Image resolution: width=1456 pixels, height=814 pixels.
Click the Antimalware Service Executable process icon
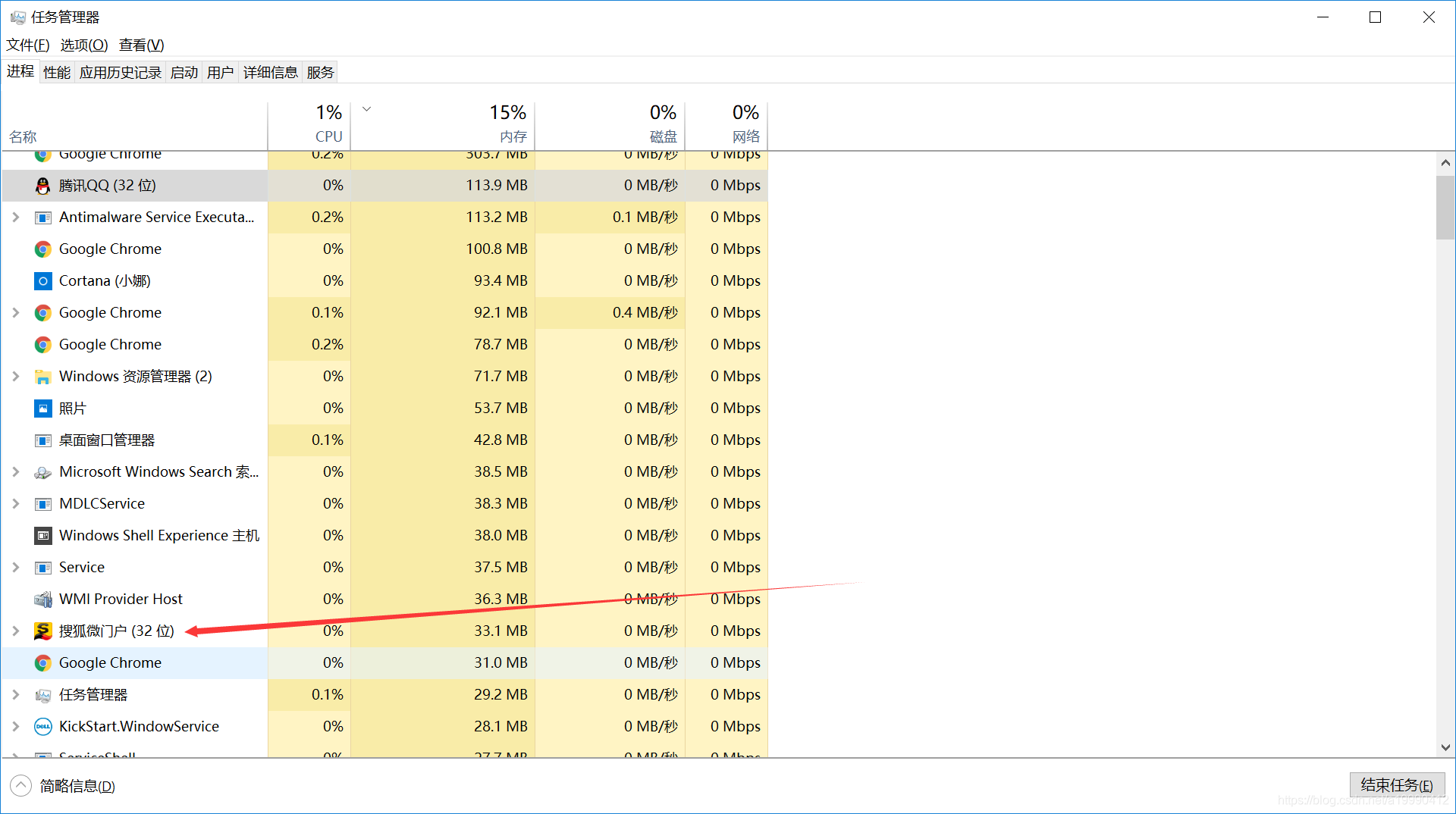[x=43, y=218]
